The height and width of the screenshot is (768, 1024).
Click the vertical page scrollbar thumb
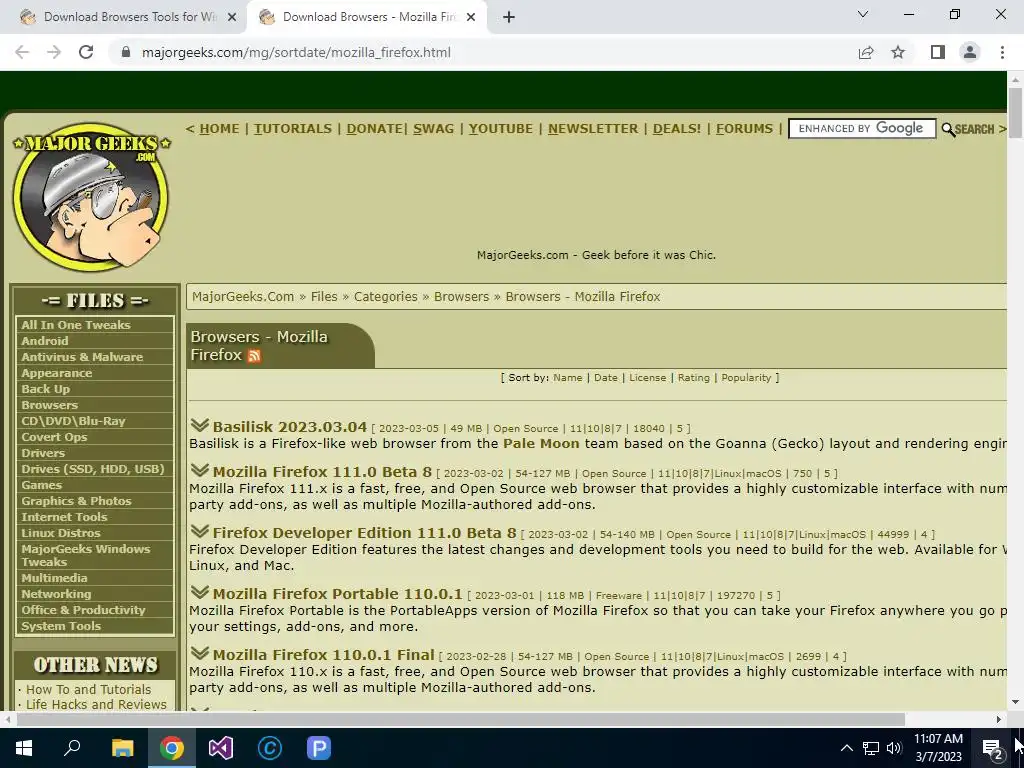pos(1015,112)
